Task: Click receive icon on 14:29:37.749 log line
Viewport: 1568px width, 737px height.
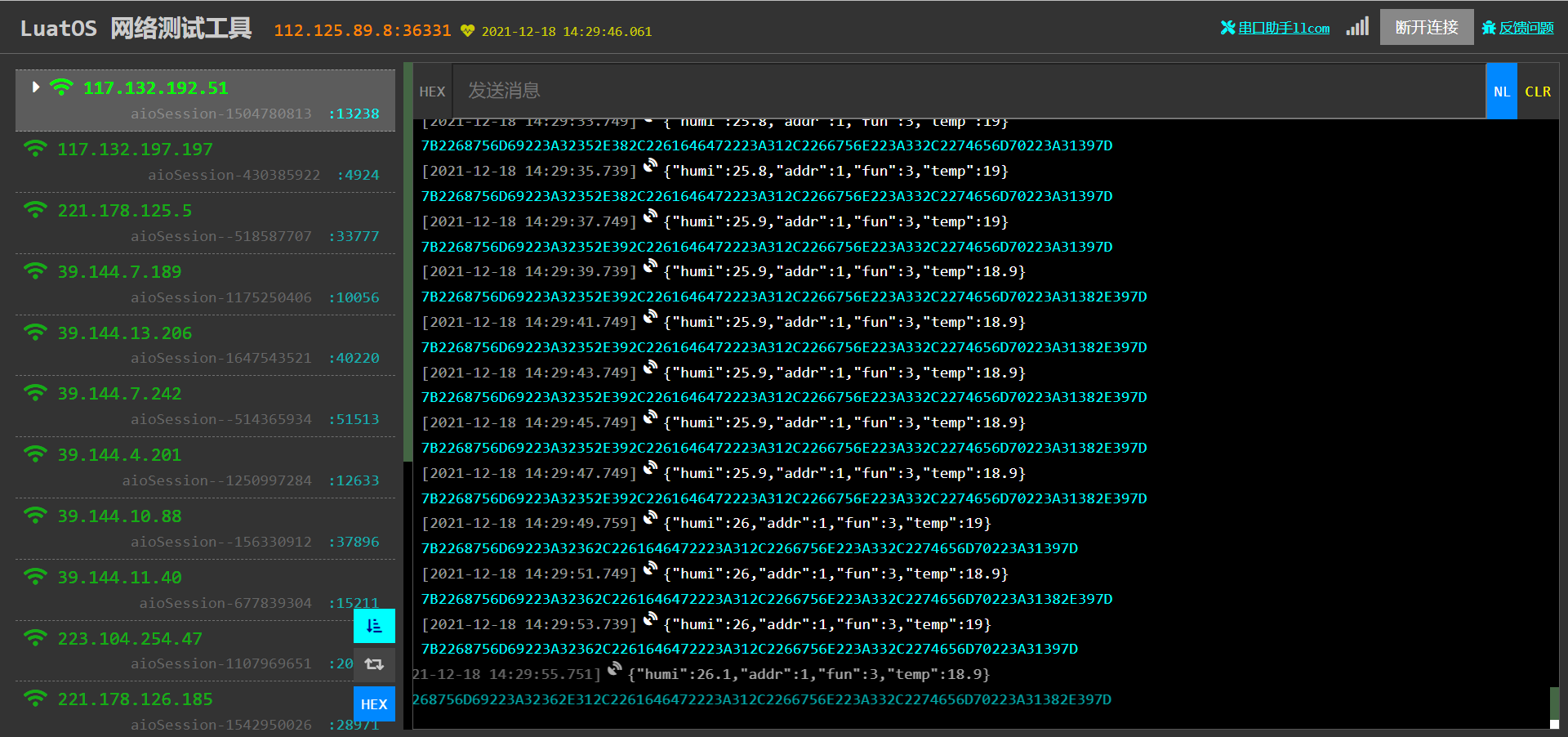Action: point(650,217)
